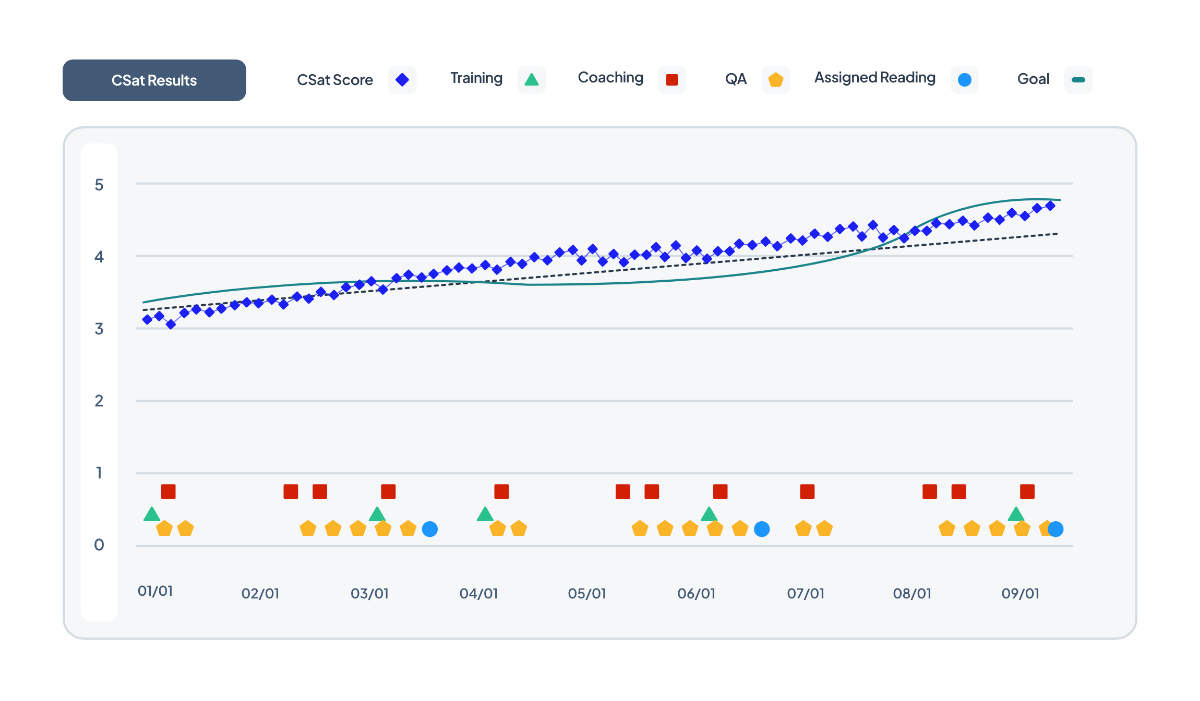Click the Training triangle marker above 03/01

pos(377,514)
